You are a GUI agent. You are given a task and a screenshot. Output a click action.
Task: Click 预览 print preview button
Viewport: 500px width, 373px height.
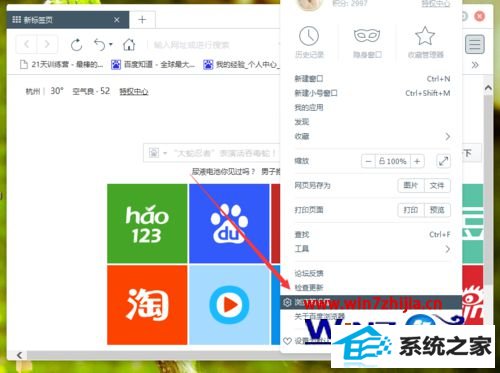[437, 210]
